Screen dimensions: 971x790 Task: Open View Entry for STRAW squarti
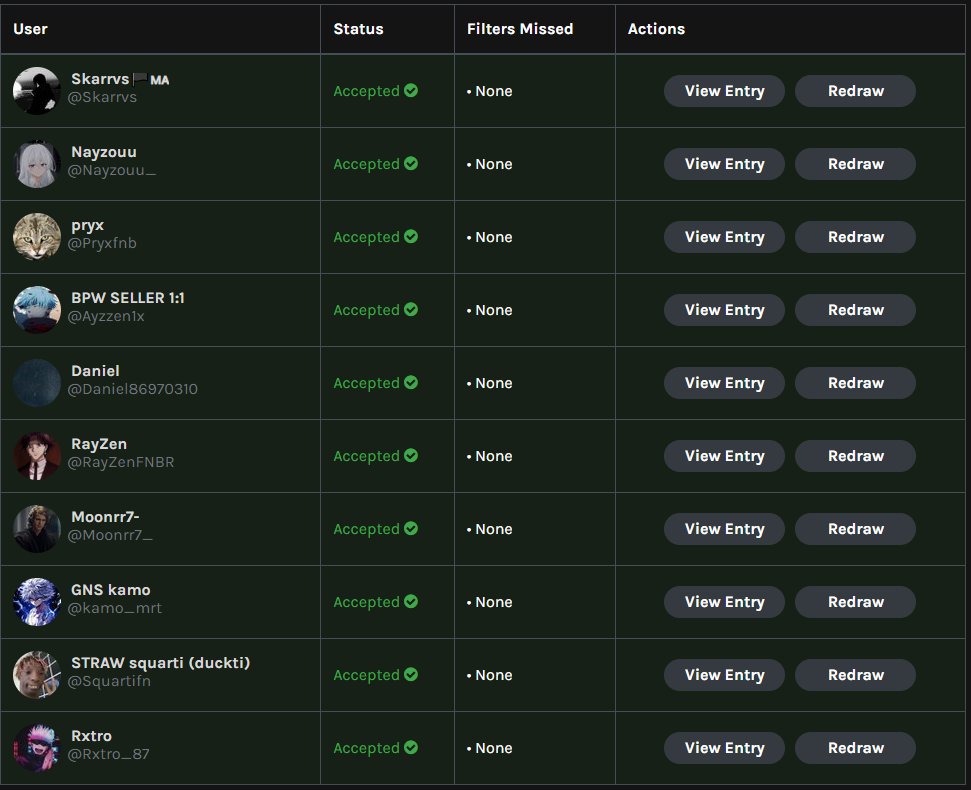(x=724, y=675)
